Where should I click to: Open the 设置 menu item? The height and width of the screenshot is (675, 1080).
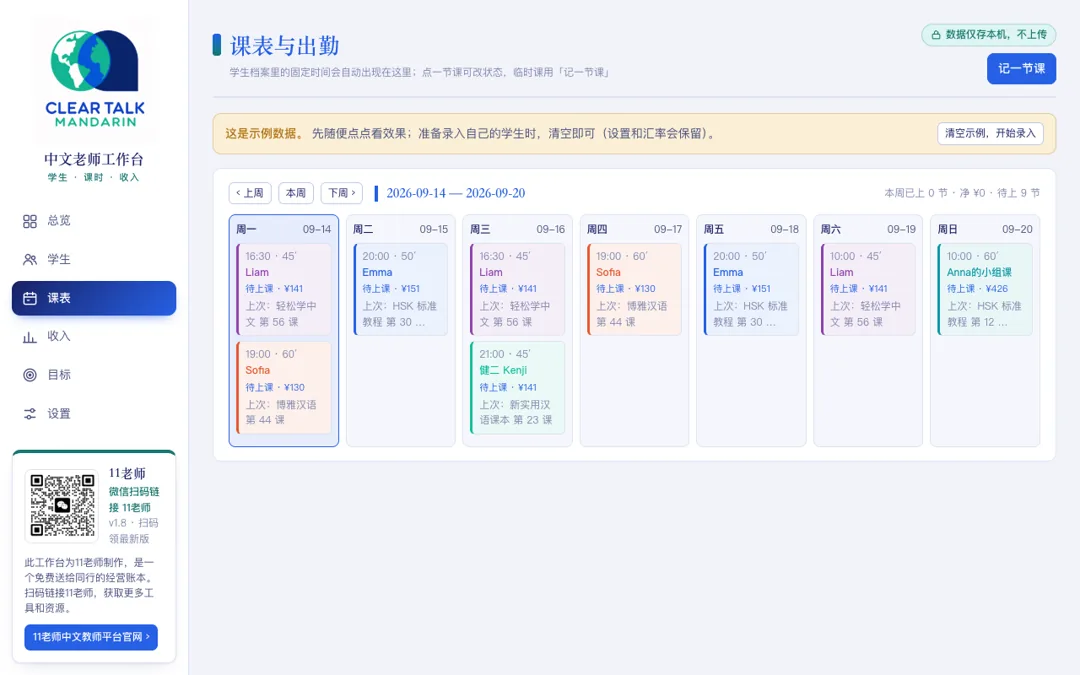pyautogui.click(x=94, y=414)
